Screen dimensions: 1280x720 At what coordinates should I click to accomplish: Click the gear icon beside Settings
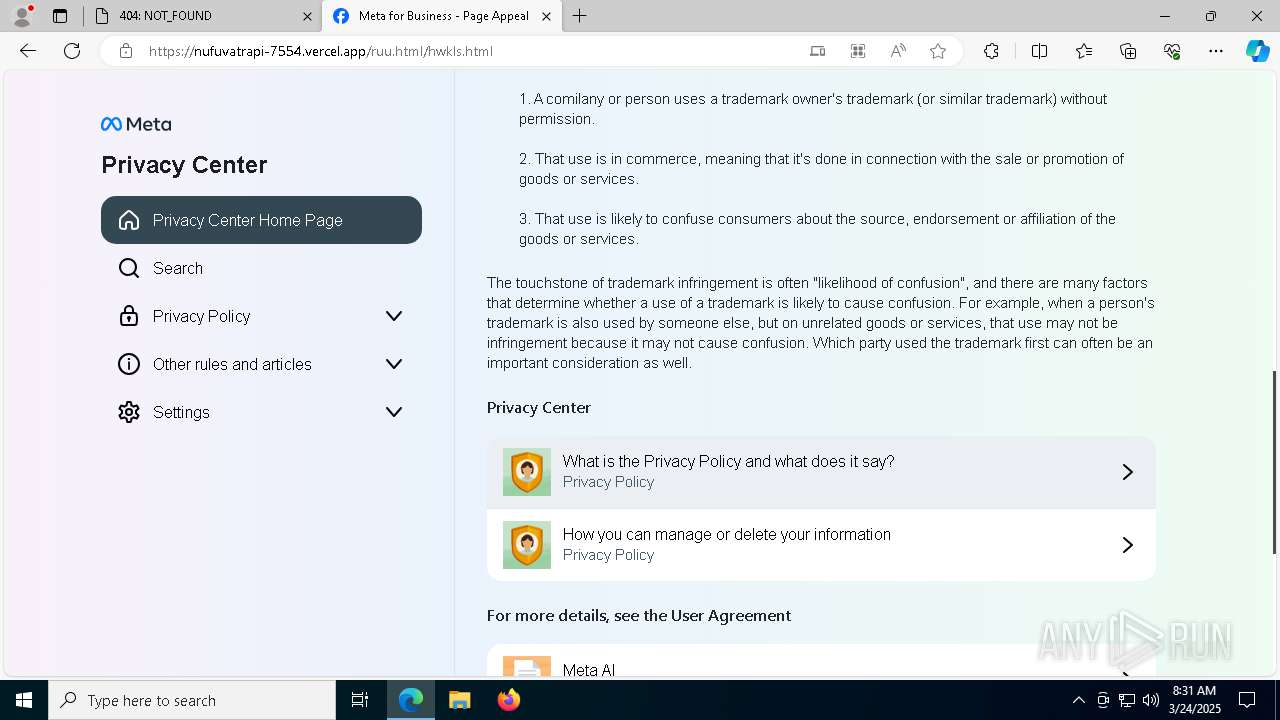click(x=129, y=412)
